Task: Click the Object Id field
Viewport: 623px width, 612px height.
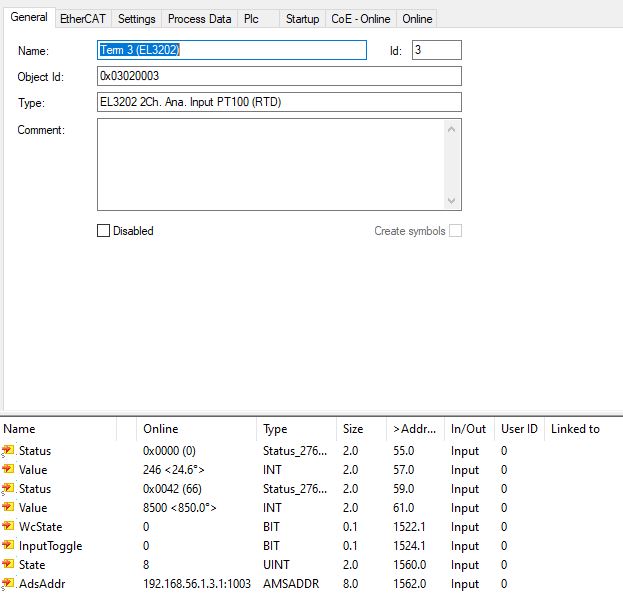Action: [x=279, y=76]
